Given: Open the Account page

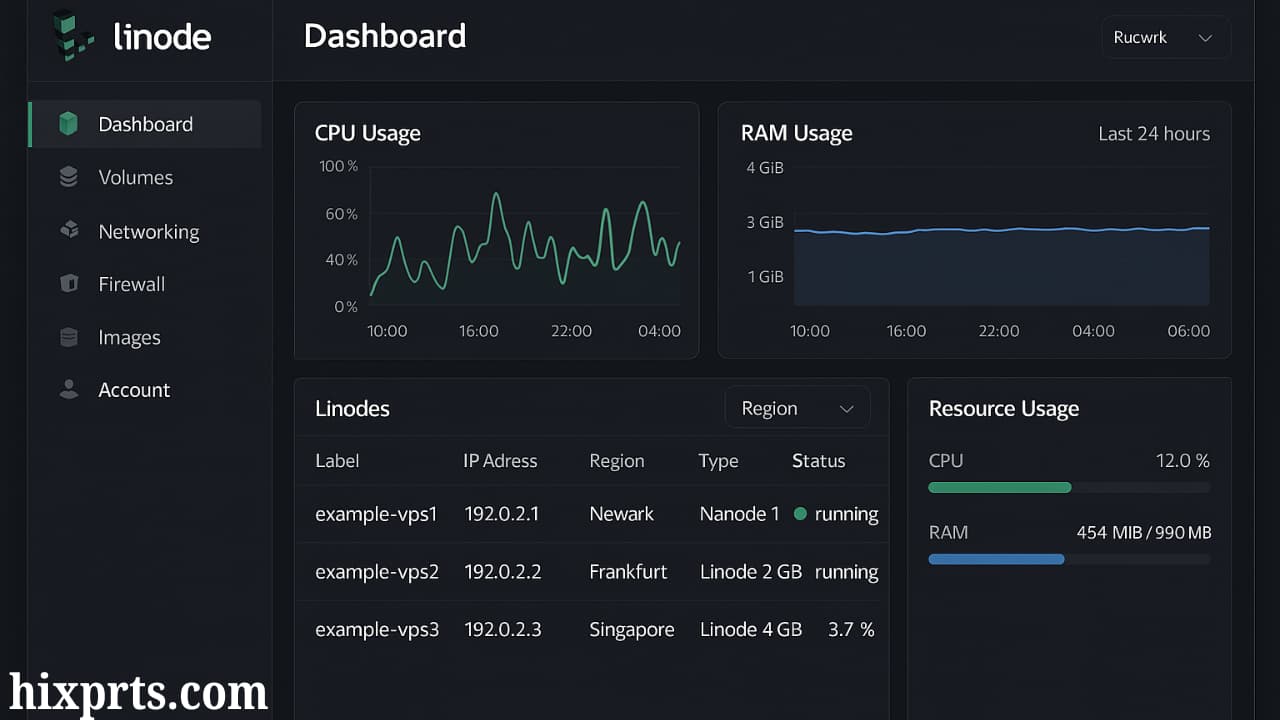Looking at the screenshot, I should [134, 390].
